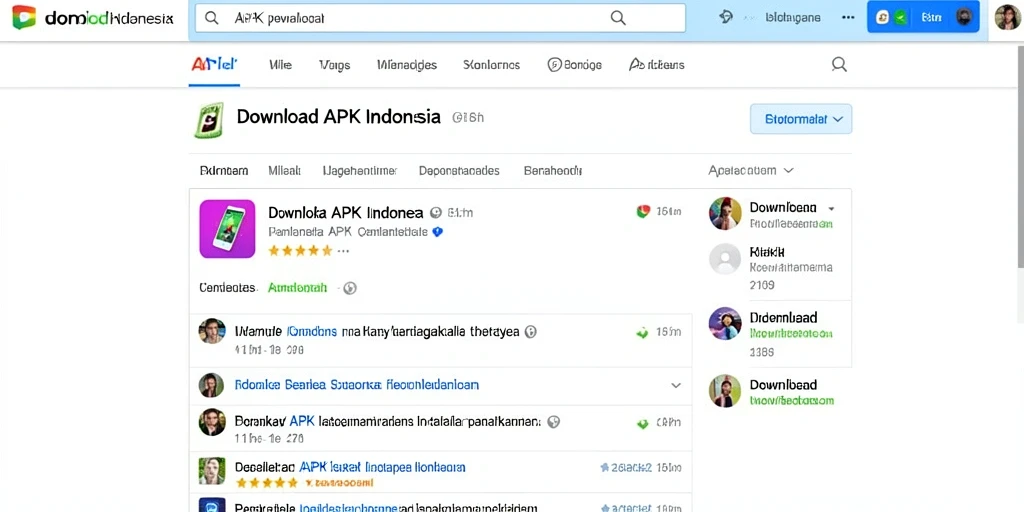The width and height of the screenshot is (1024, 512).
Task: Click the vertical scrollbar at the right edge
Action: tap(1020, 155)
